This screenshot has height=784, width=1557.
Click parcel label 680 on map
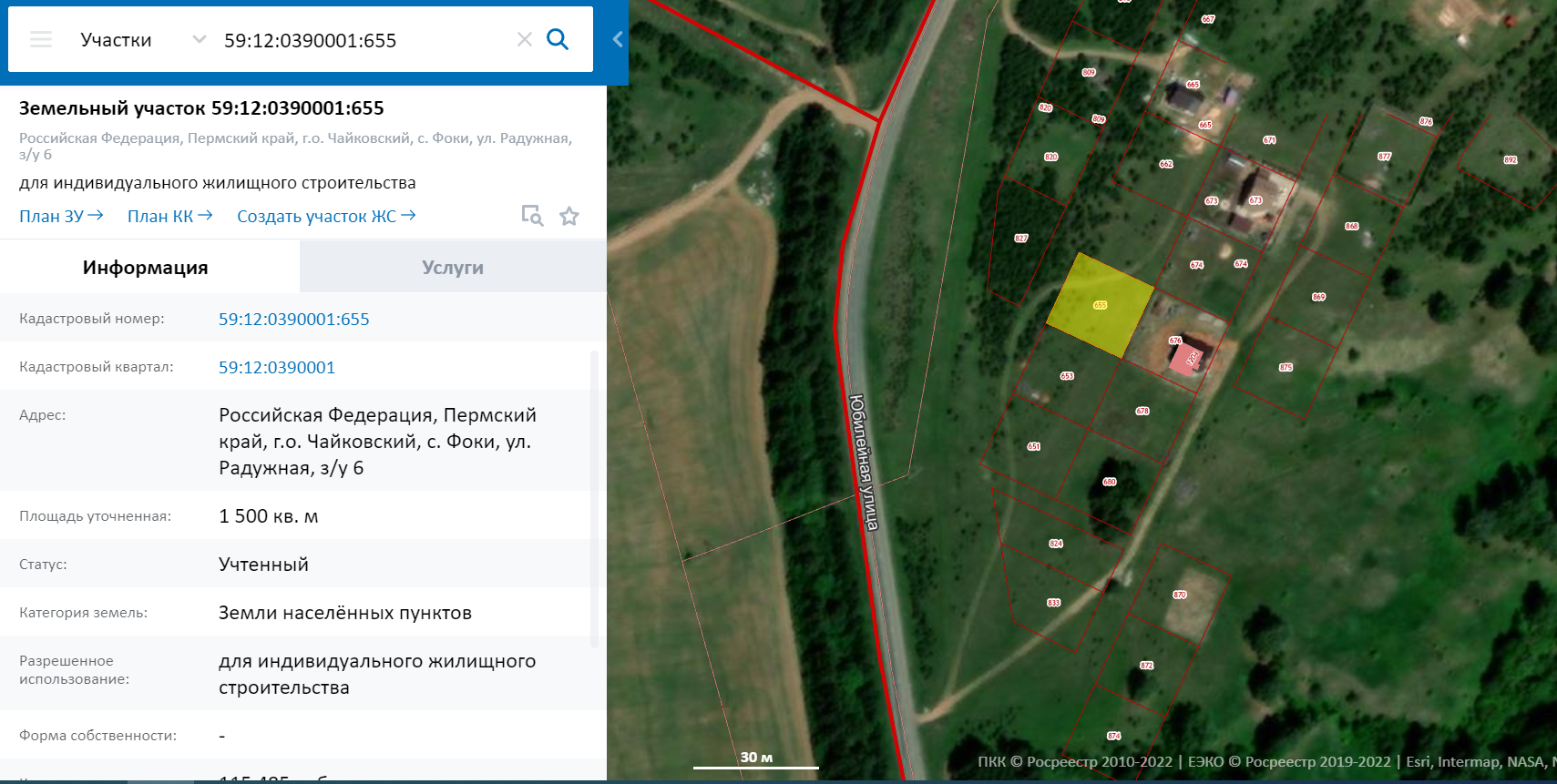click(1110, 482)
